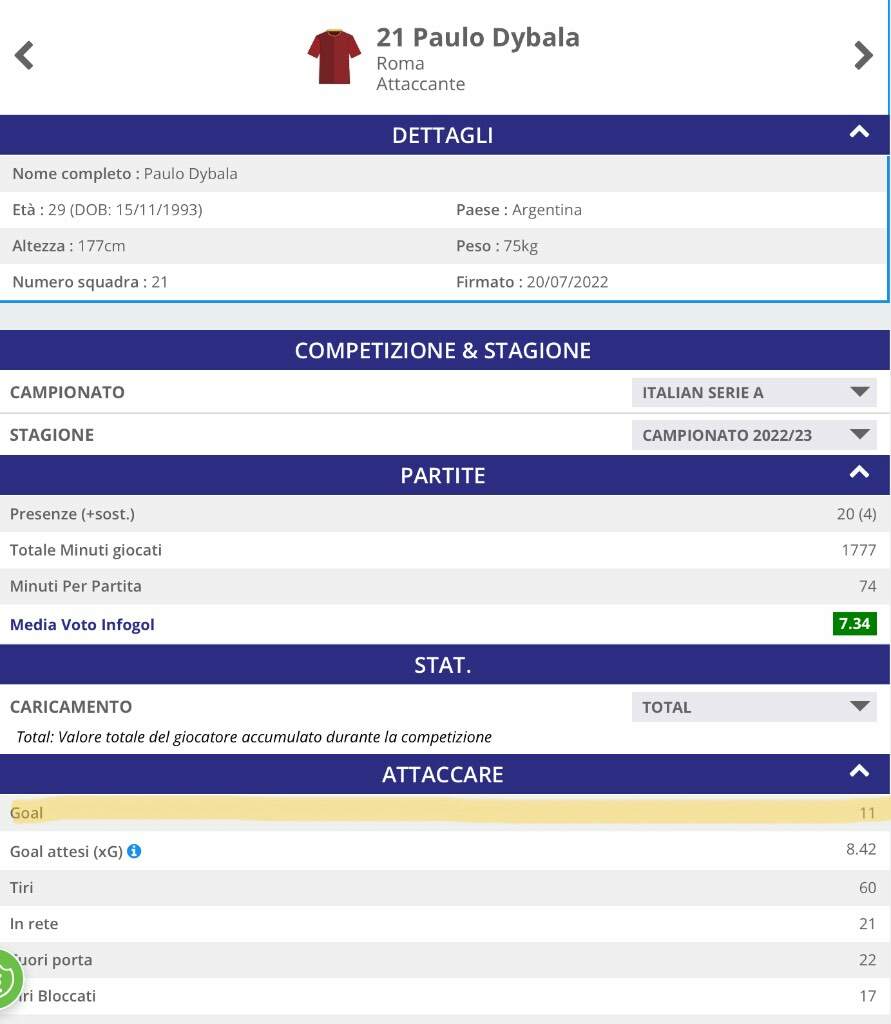Image resolution: width=891 pixels, height=1024 pixels.
Task: Click the green shield badge icon
Action: [x=8, y=980]
